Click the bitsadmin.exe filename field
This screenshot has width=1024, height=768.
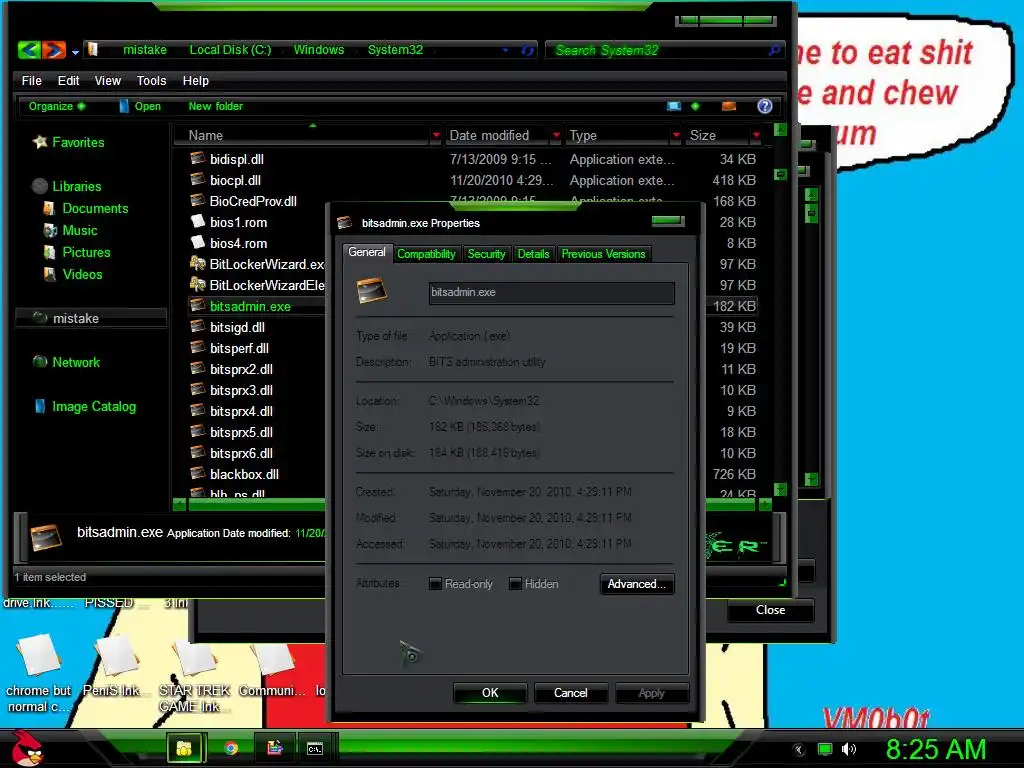[551, 293]
